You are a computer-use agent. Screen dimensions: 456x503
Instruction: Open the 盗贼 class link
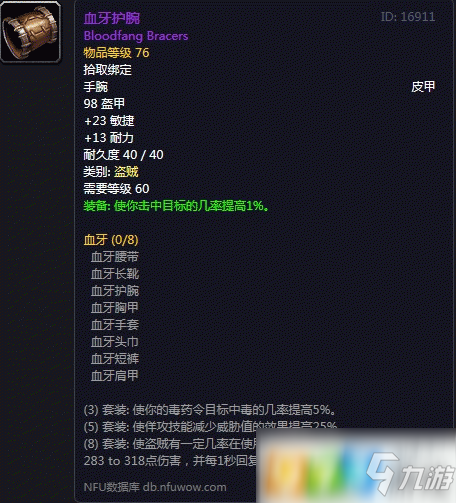(x=126, y=172)
